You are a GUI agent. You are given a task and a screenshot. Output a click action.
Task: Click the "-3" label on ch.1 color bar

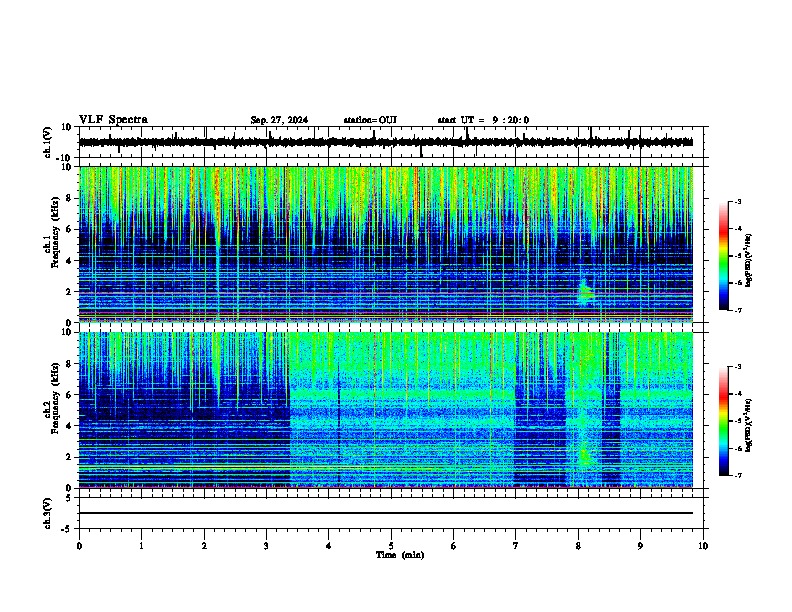tap(737, 201)
